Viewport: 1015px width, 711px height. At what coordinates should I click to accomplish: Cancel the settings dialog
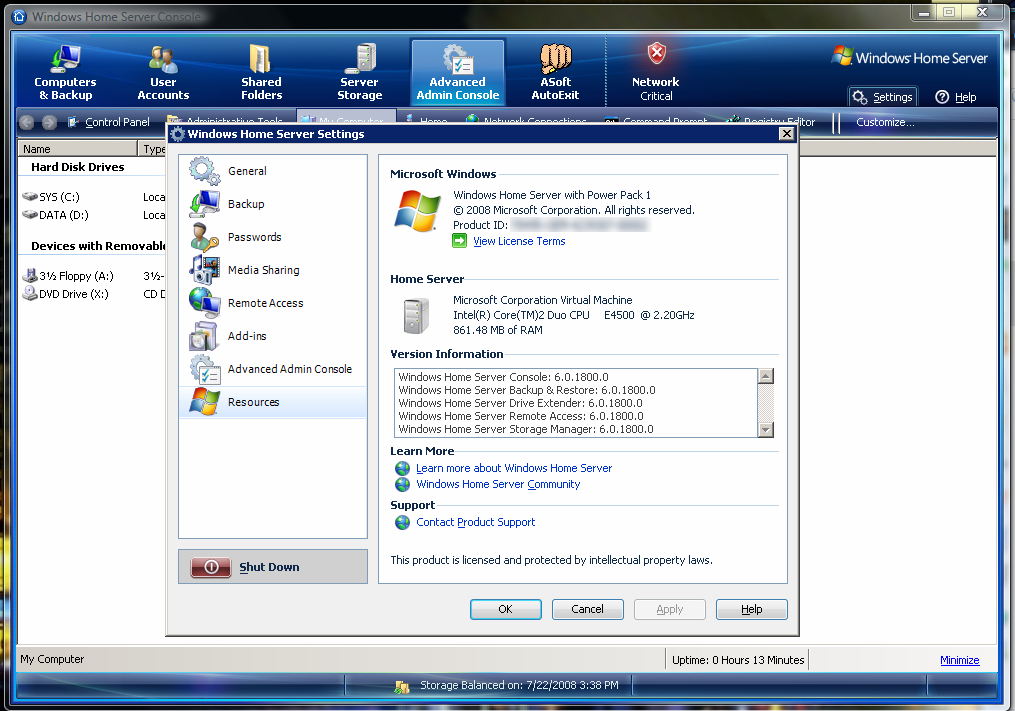[587, 609]
